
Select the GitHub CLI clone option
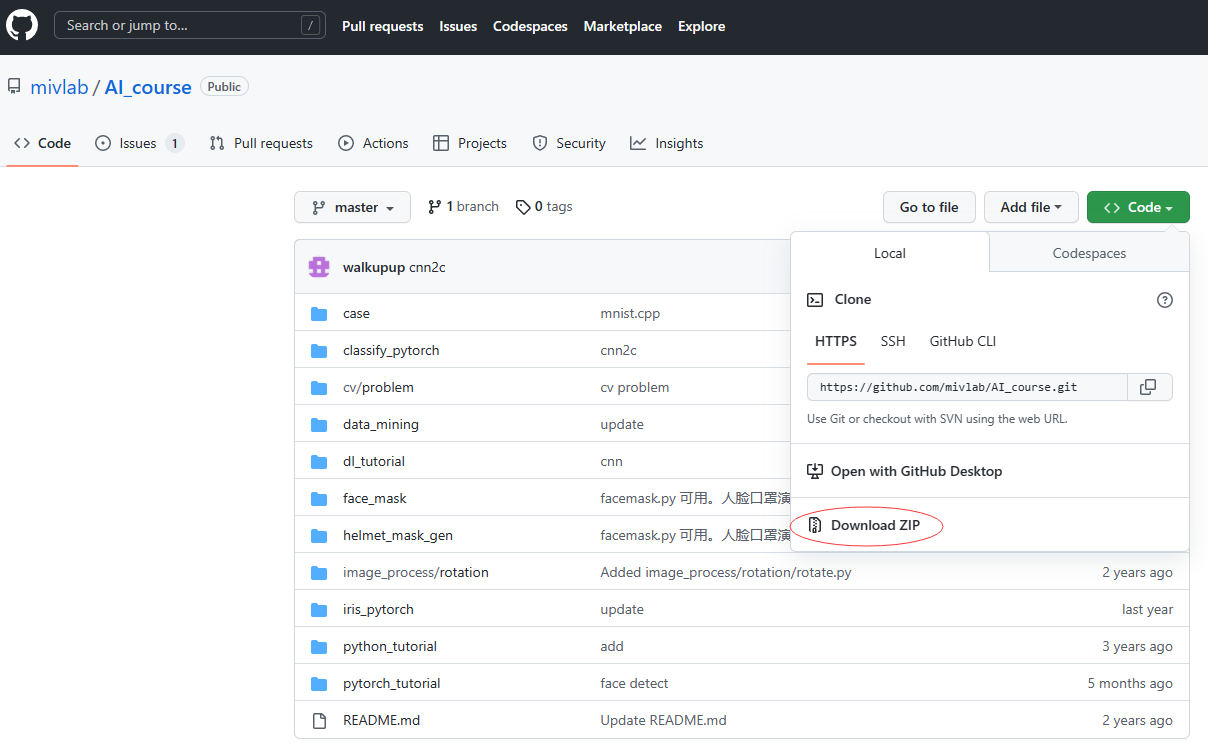pyautogui.click(x=963, y=342)
